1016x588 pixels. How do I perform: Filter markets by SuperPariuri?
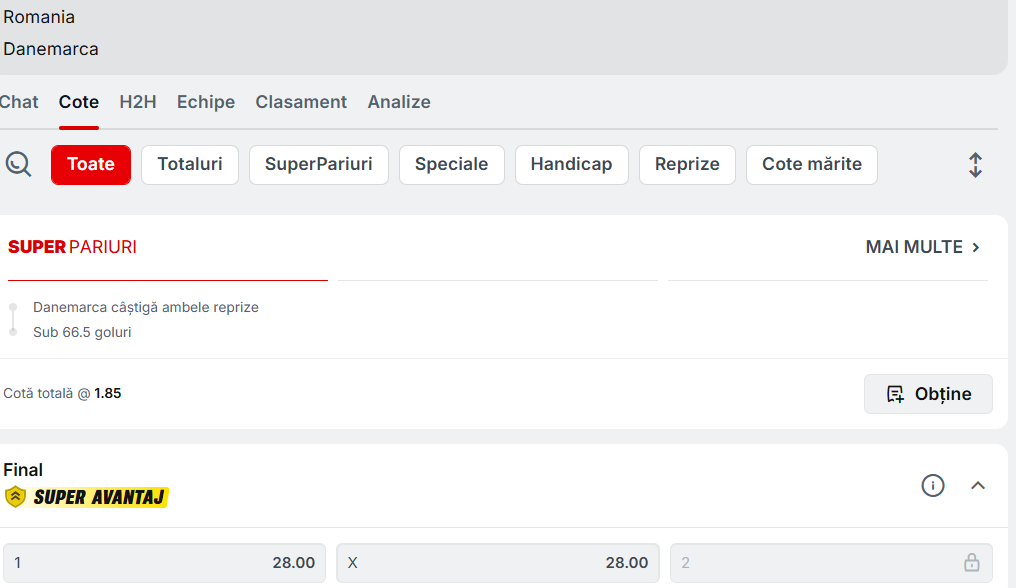pos(318,165)
